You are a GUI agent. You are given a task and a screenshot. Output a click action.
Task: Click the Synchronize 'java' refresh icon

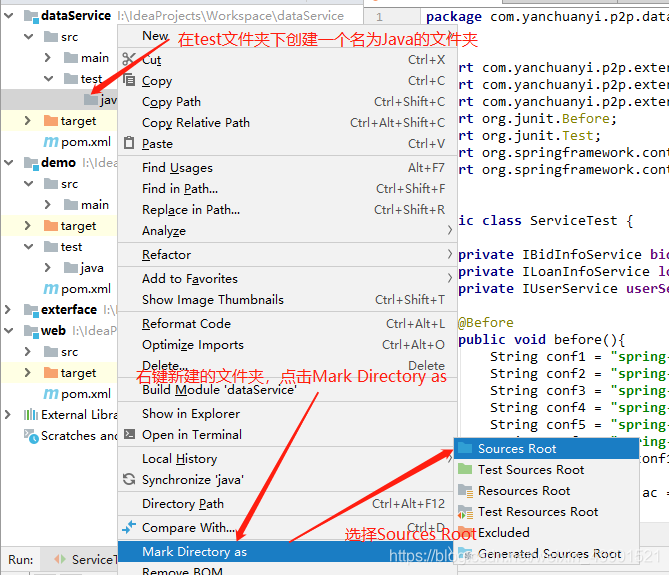[129, 479]
